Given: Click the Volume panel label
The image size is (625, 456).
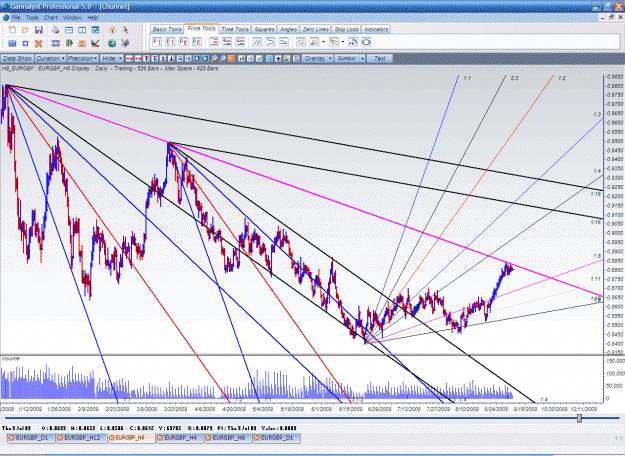Looking at the screenshot, I should point(11,359).
